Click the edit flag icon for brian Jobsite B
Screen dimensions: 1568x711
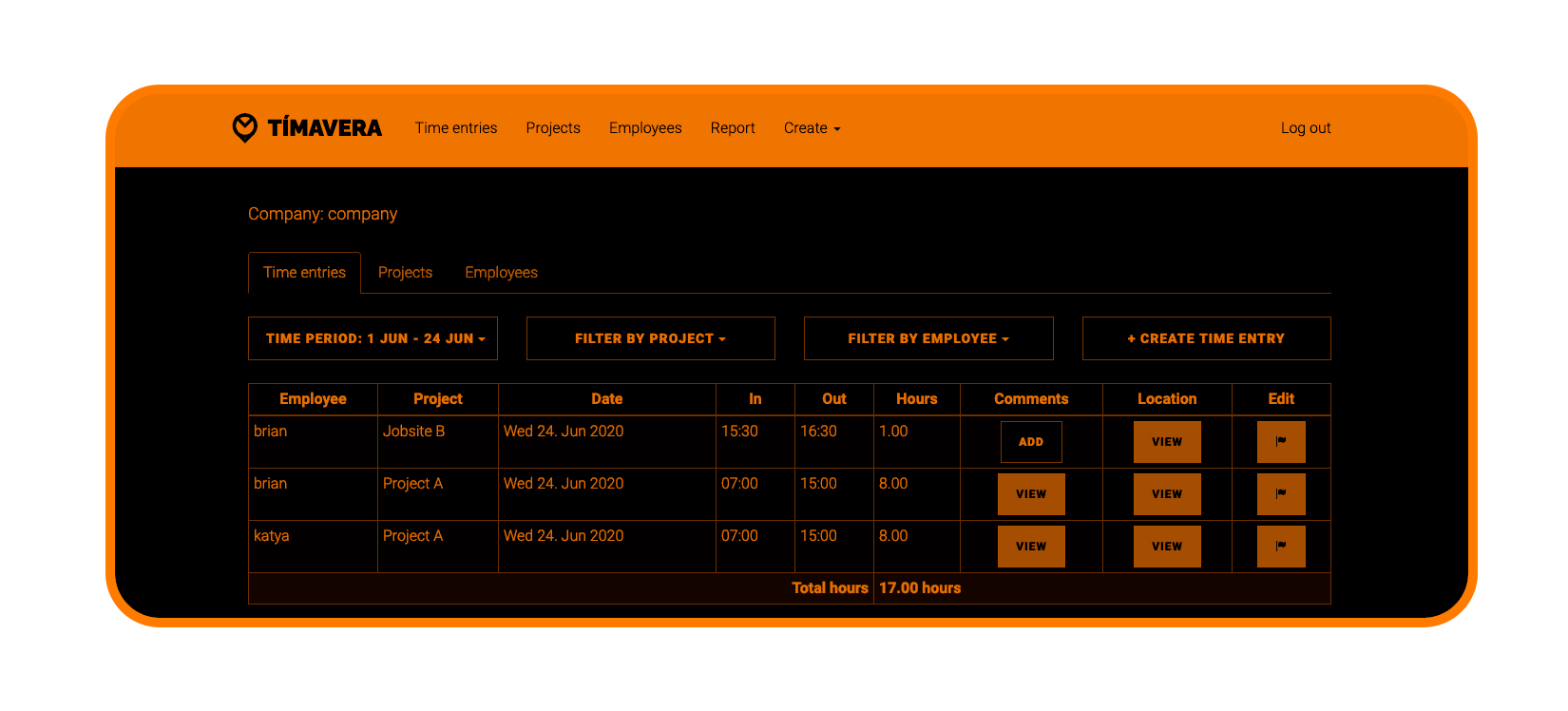(x=1281, y=442)
